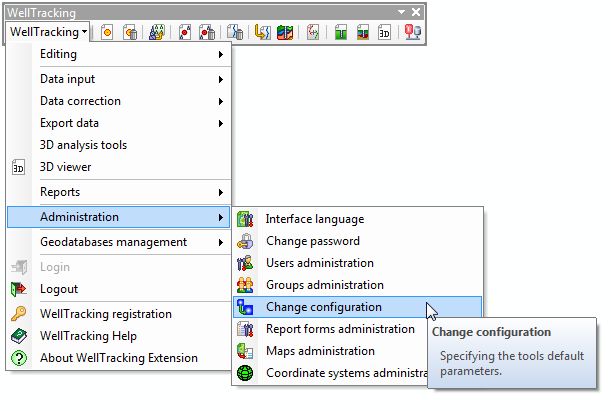
Task: Click the Maps administration icon
Action: tap(245, 351)
